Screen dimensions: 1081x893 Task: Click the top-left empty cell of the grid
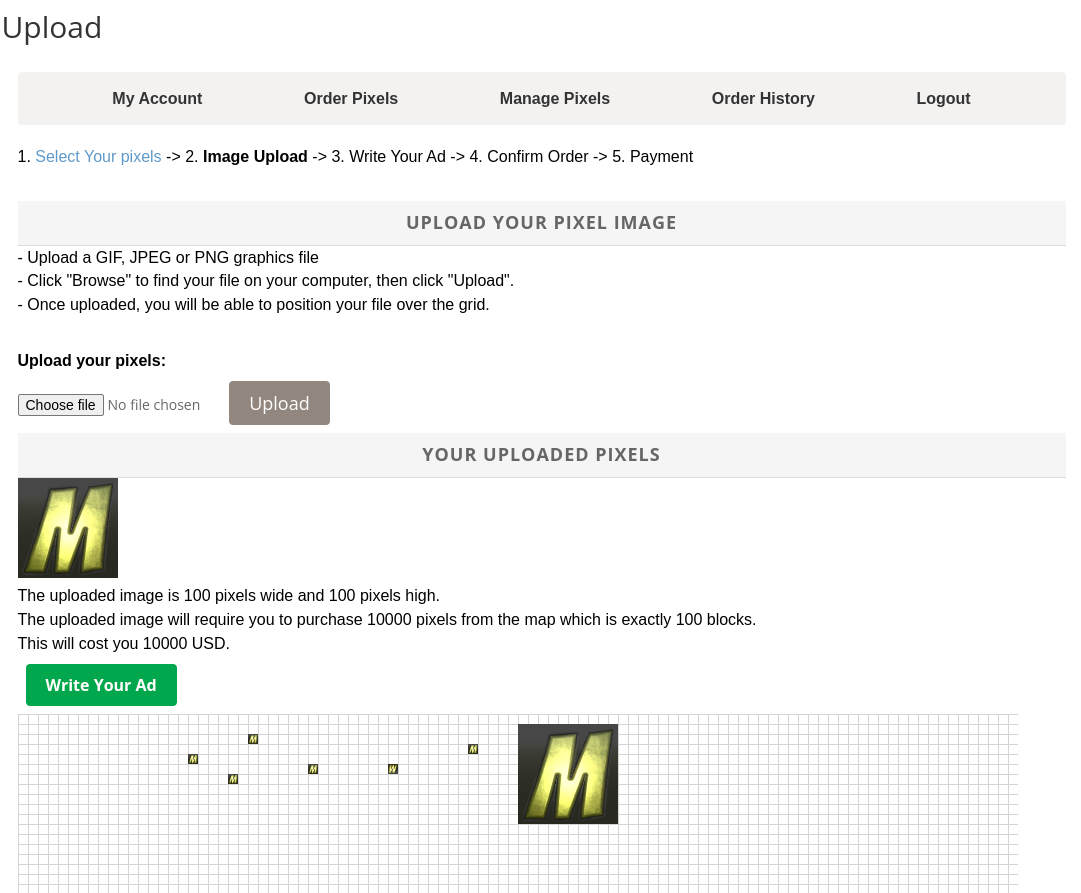[23, 719]
